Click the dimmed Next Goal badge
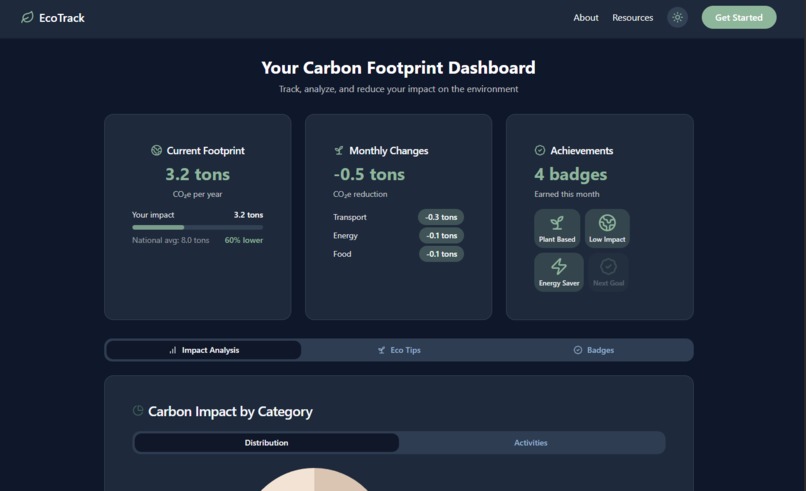Image resolution: width=806 pixels, height=491 pixels. click(608, 272)
